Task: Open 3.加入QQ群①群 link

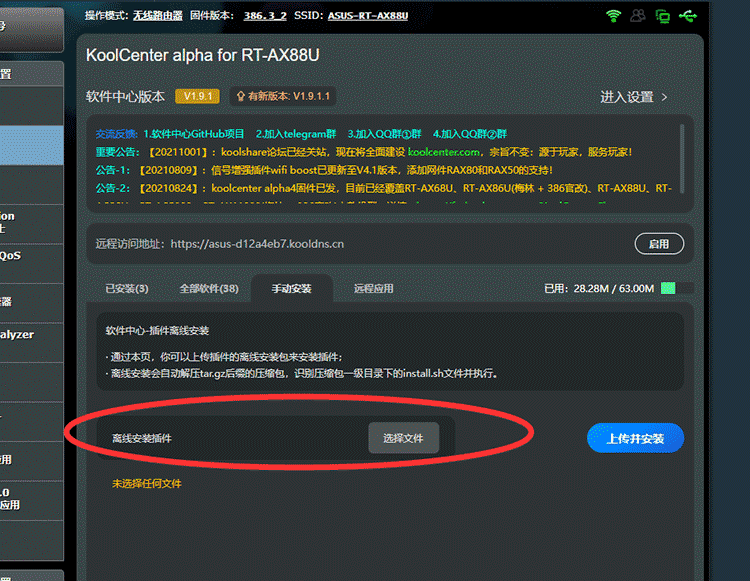Action: tap(384, 134)
